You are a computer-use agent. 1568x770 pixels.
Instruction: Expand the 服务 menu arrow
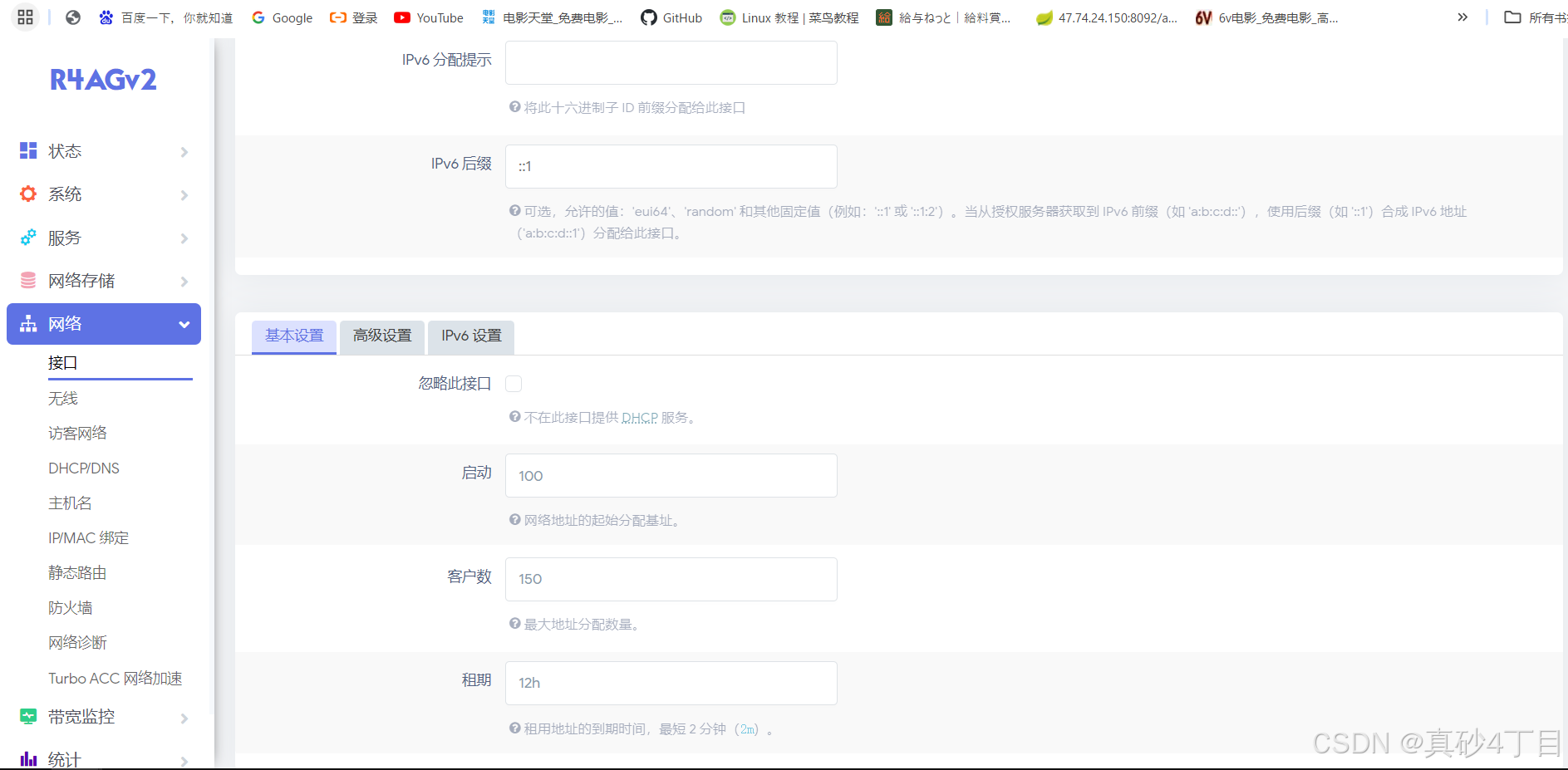[184, 238]
